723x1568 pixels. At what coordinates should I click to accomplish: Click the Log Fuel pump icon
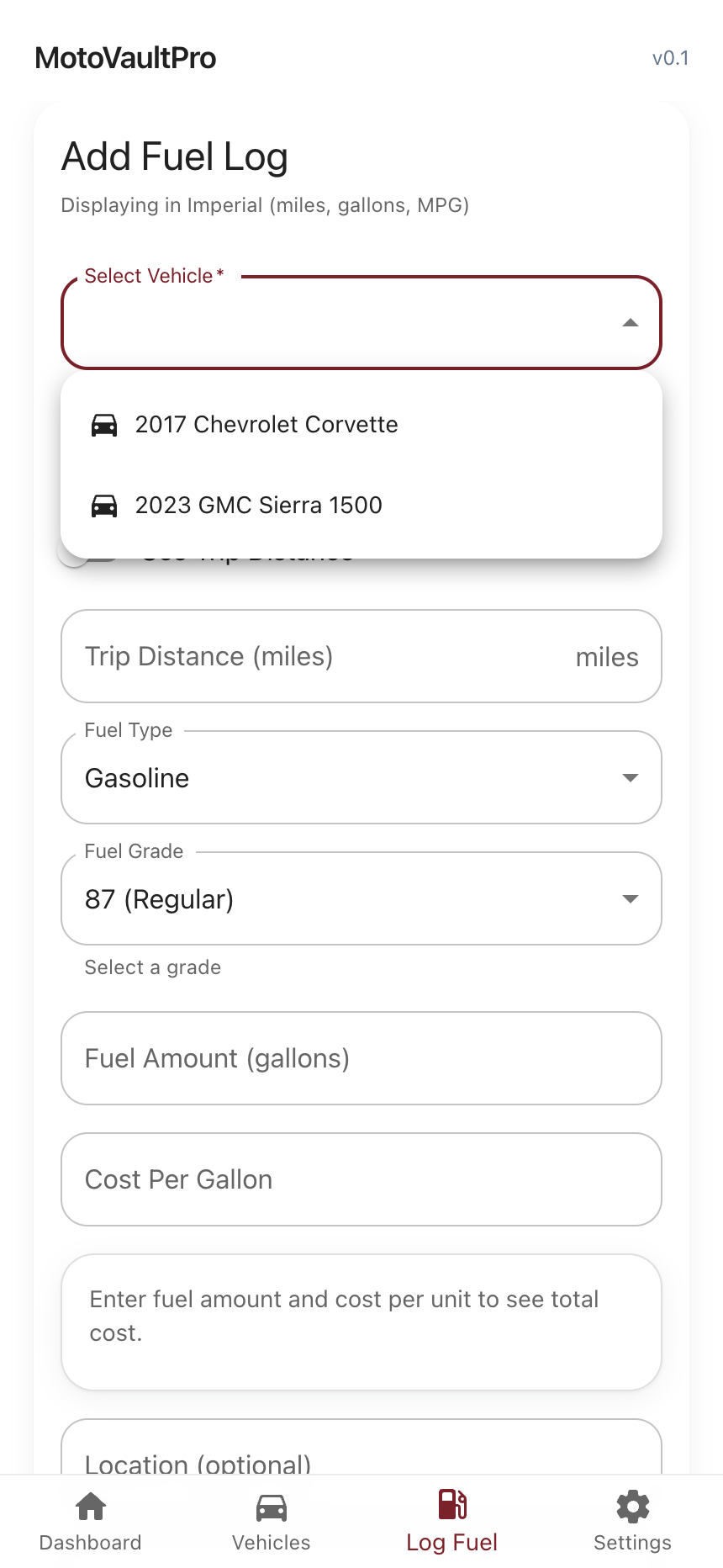tap(452, 1504)
